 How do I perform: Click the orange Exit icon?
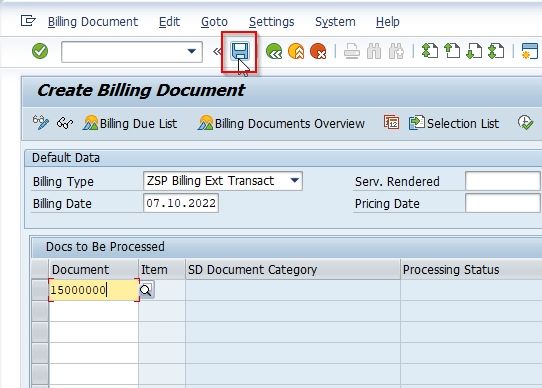296,52
